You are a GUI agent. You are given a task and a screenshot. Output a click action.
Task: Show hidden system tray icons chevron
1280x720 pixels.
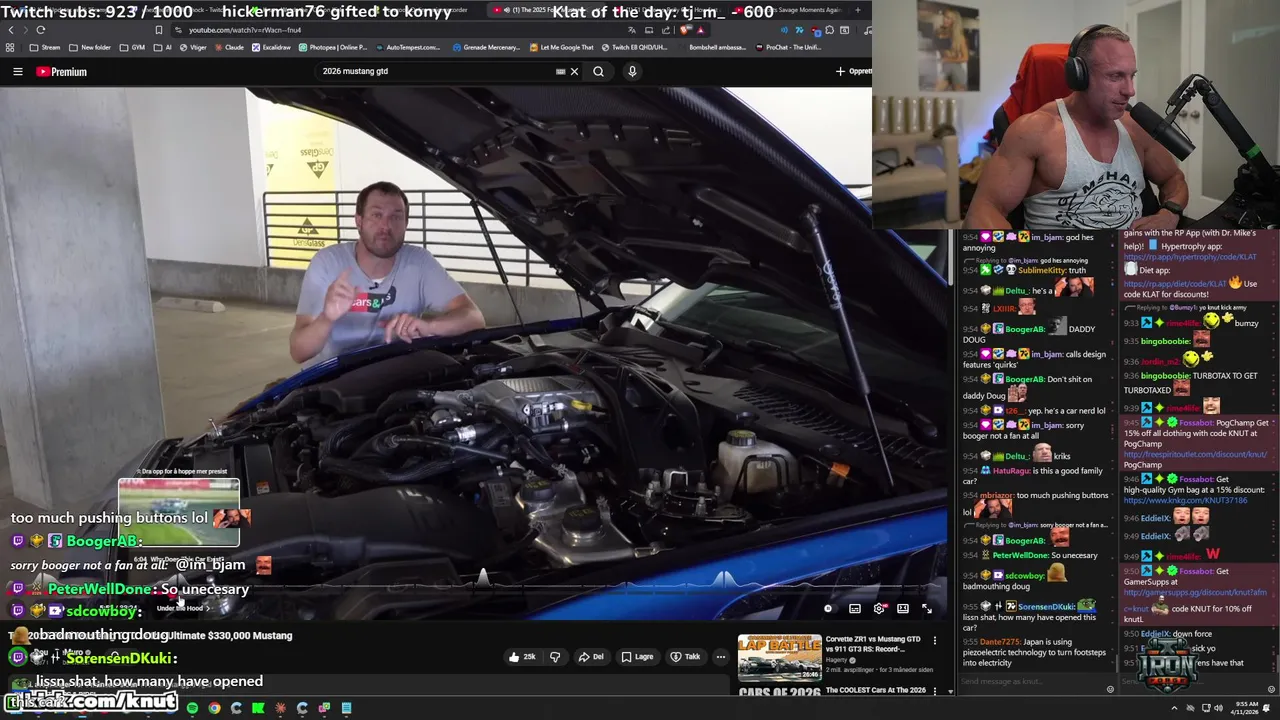tap(1174, 708)
